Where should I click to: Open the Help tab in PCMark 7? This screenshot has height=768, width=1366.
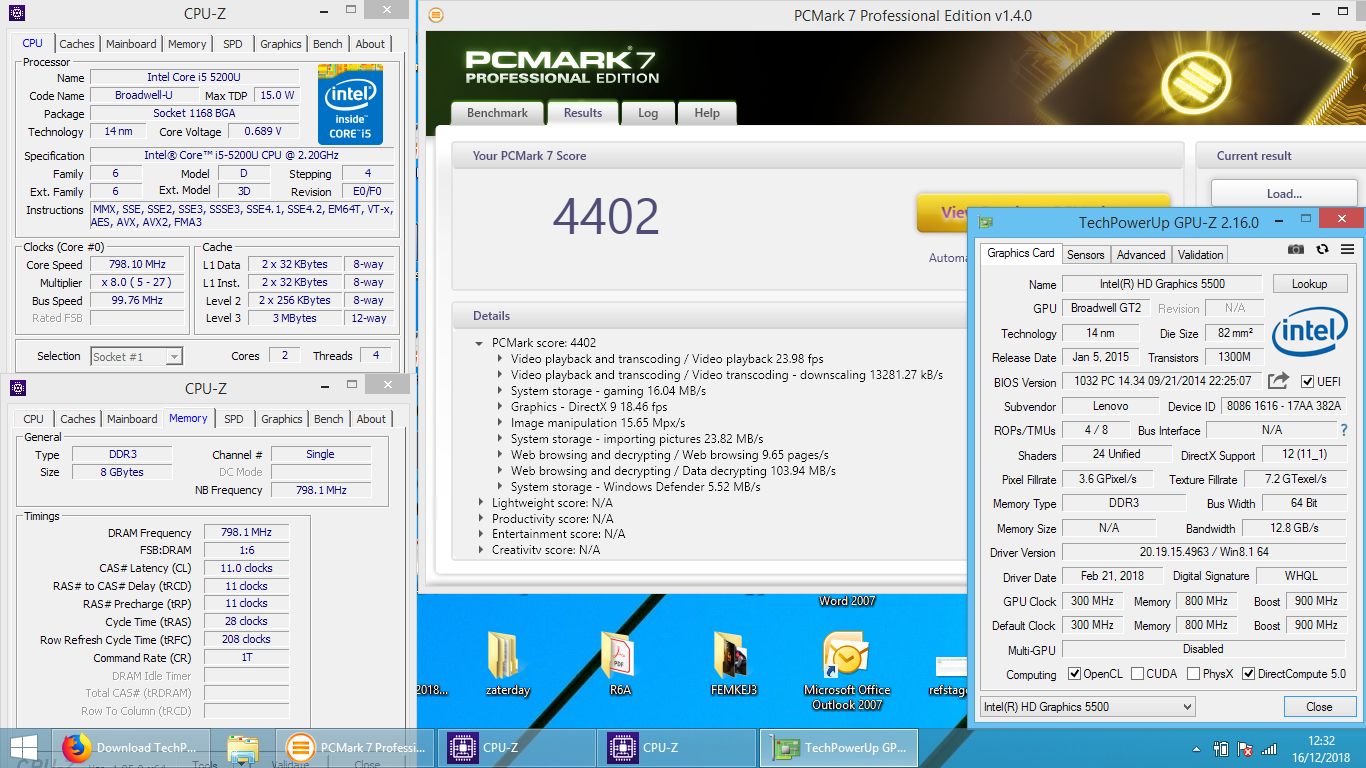(x=707, y=113)
